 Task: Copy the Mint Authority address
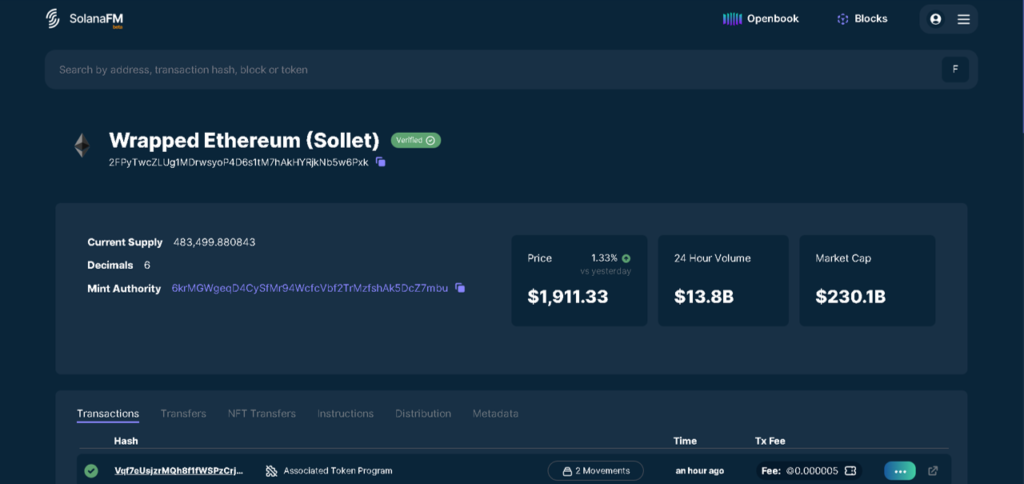[x=460, y=287]
